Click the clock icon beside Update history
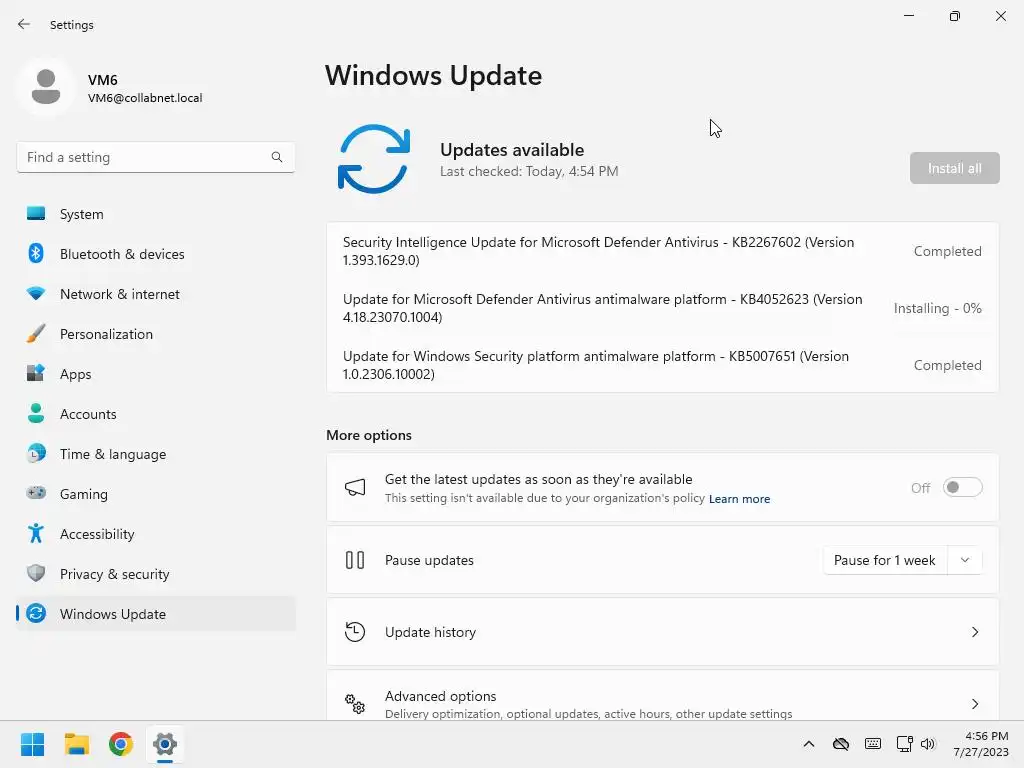 pyautogui.click(x=355, y=632)
